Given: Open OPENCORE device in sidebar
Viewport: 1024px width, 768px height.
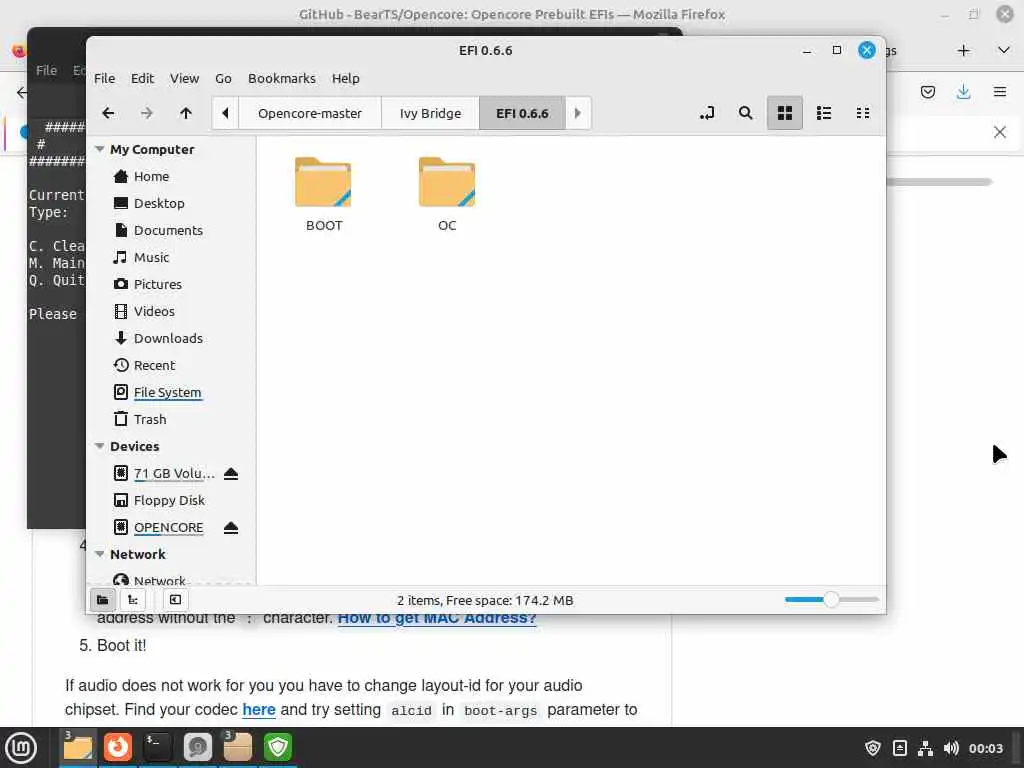Looking at the screenshot, I should 168,528.
